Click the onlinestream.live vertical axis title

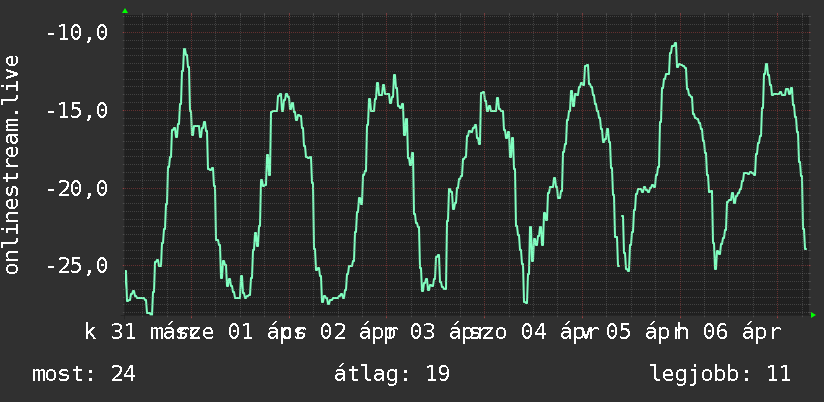(11, 164)
